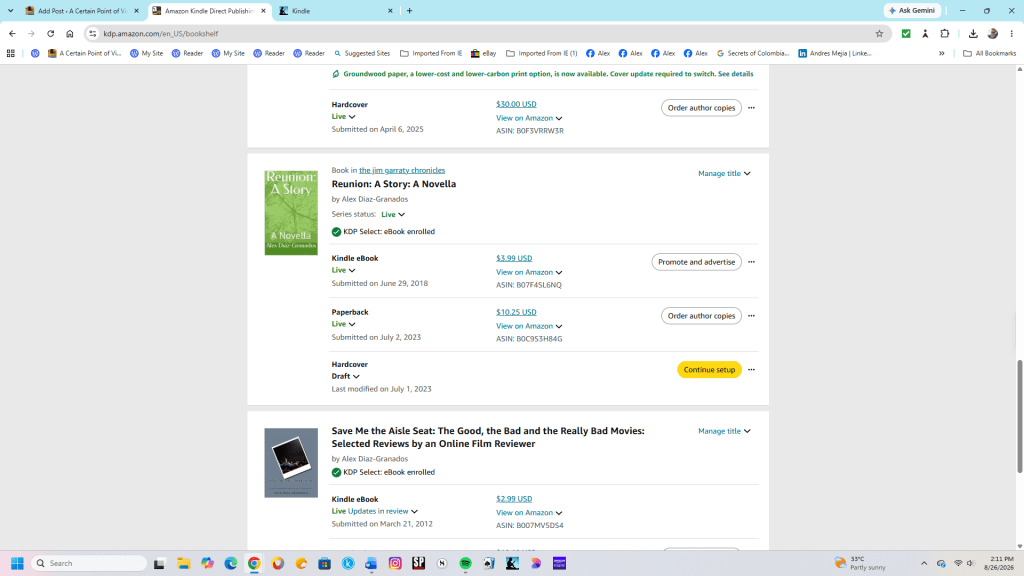Image resolution: width=1024 pixels, height=576 pixels.
Task: Click Order author copies for Reunion Paperback
Action: click(x=701, y=316)
